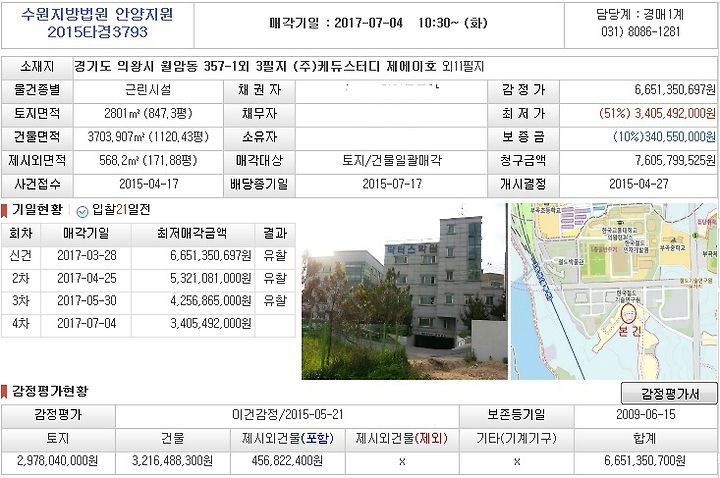Click the 외11필지 text

pos(463,67)
